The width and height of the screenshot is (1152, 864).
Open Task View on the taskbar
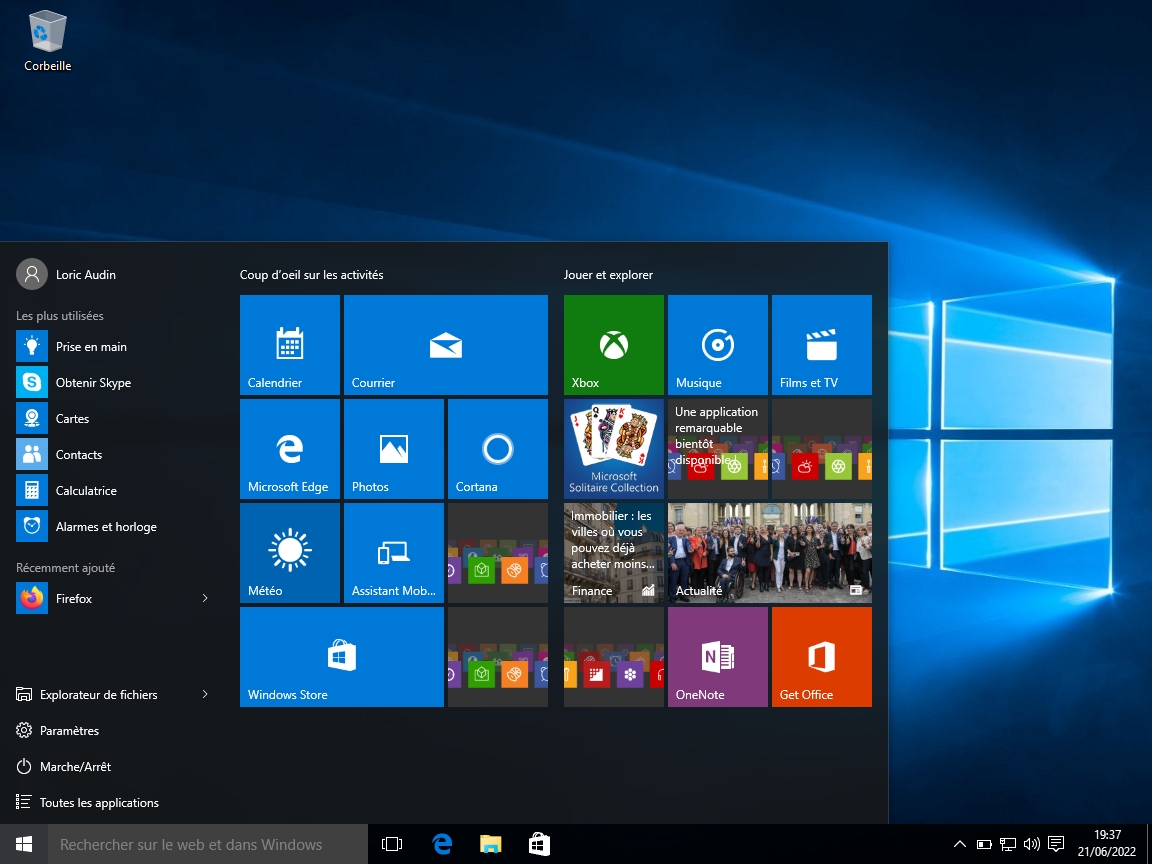tap(392, 844)
